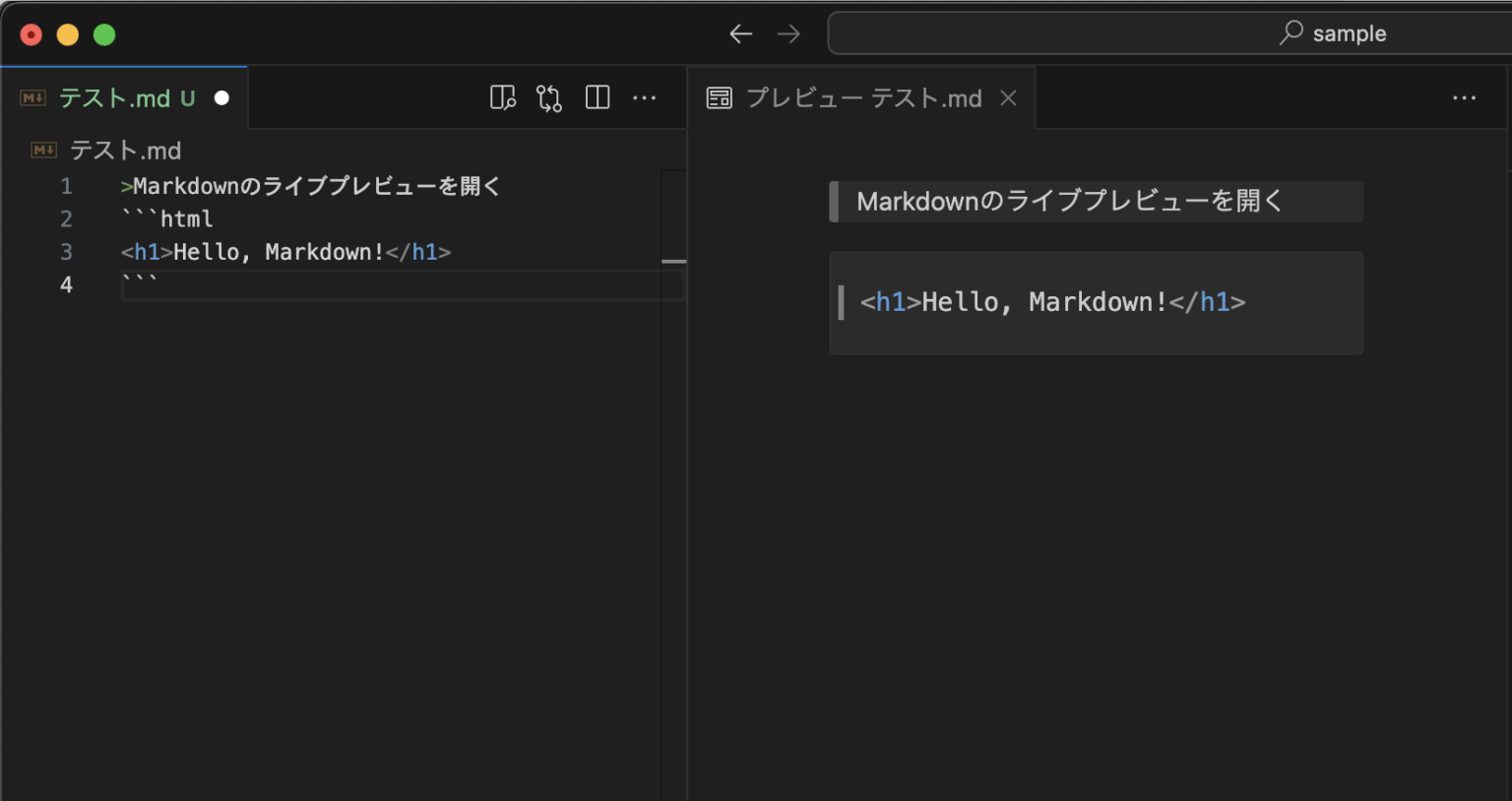Open the テスト.md breadcrumb dropdown
Image resolution: width=1512 pixels, height=801 pixels.
click(x=126, y=150)
